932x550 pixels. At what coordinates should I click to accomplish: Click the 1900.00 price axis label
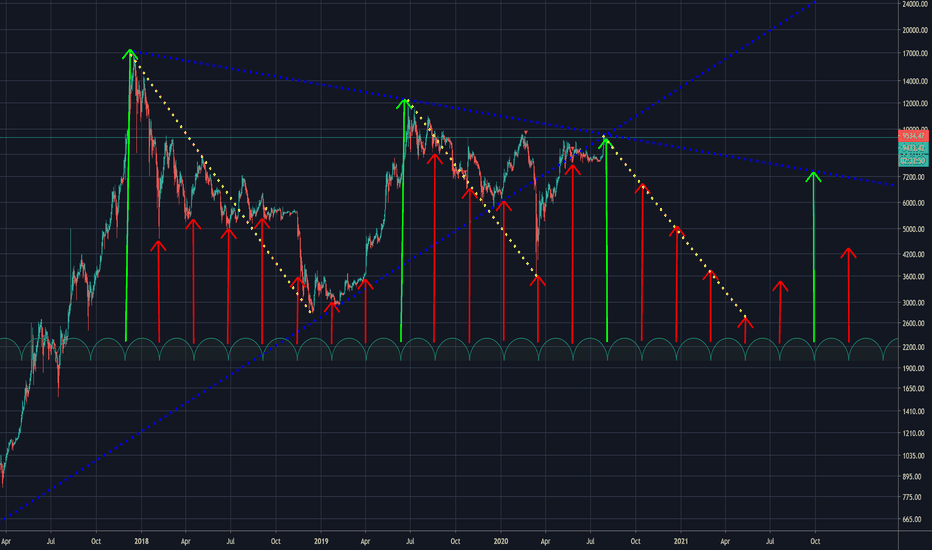point(916,369)
